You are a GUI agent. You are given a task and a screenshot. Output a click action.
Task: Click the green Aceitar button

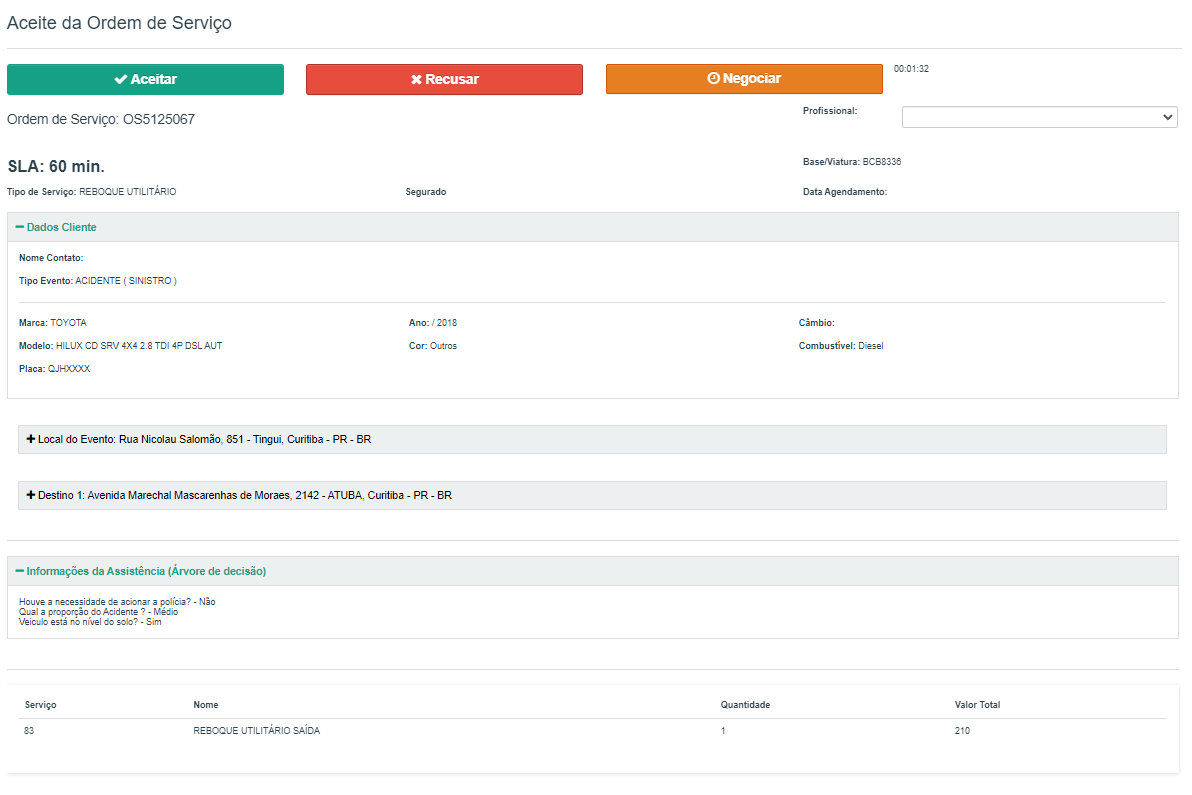tap(145, 80)
